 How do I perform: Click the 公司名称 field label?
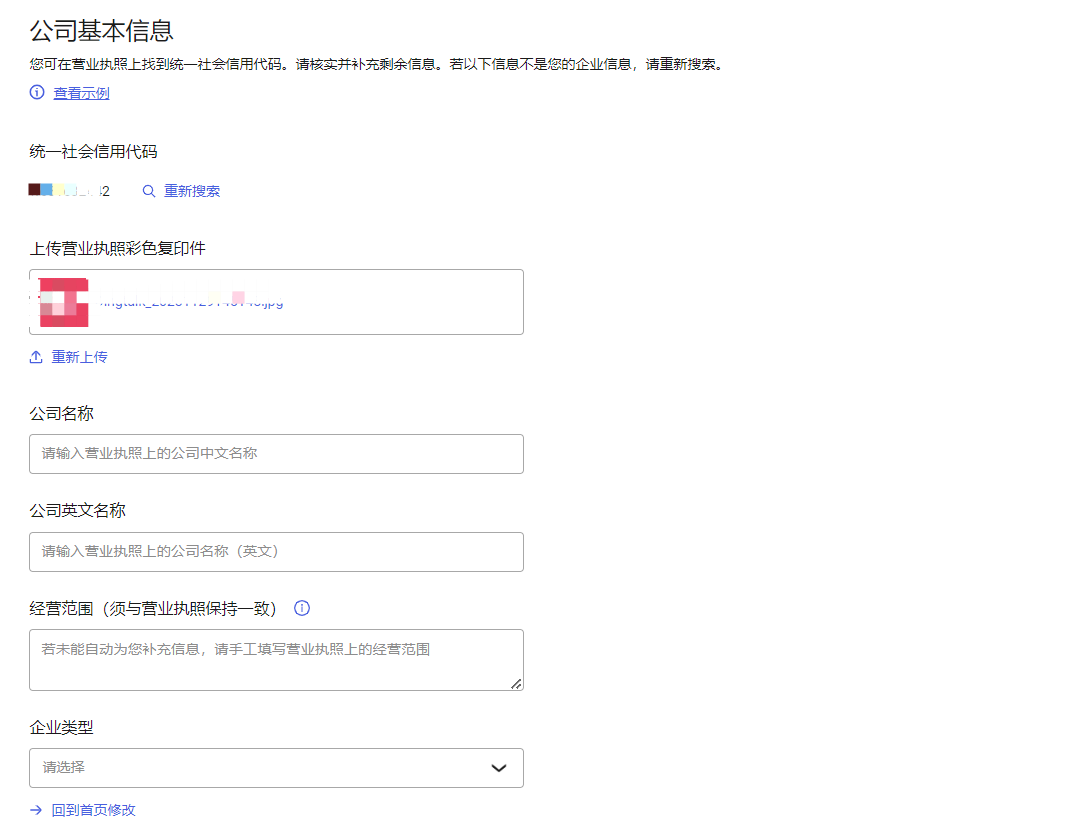(62, 413)
